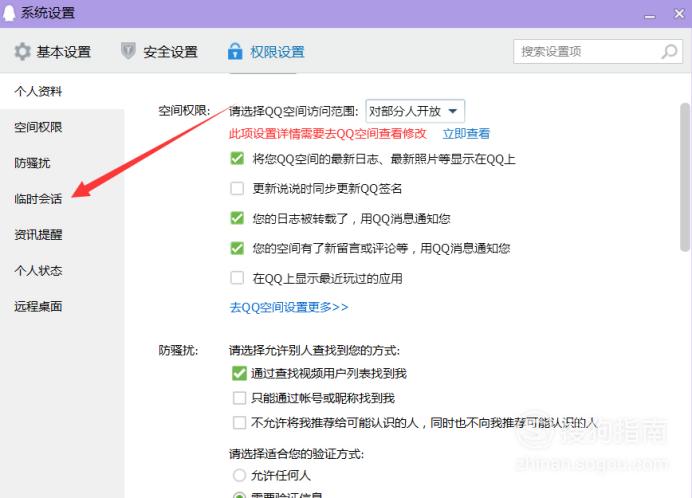The image size is (692, 498).
Task: Uncheck 最新日志、最新照片等显示在QQ上
Action: pyautogui.click(x=237, y=158)
